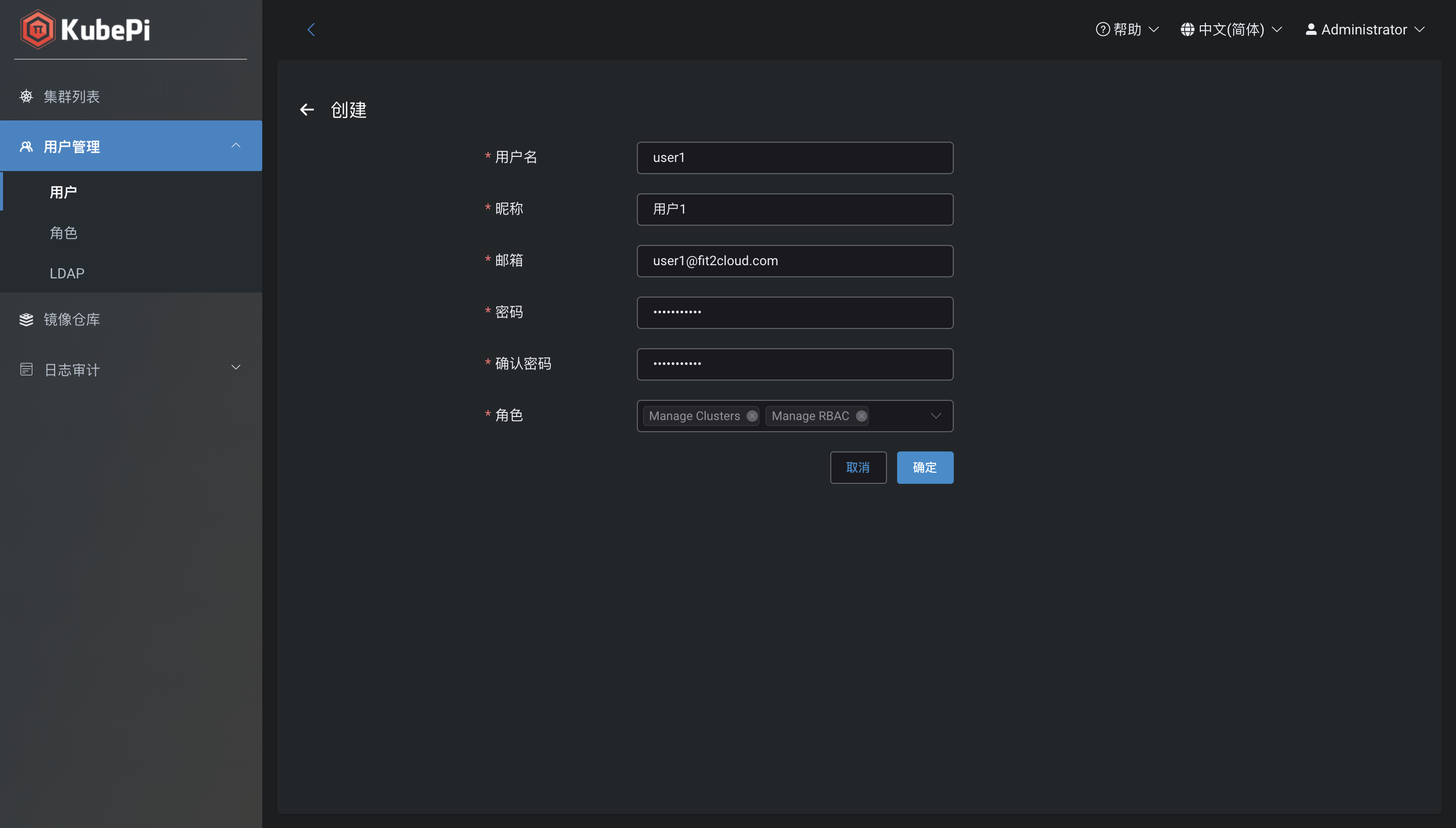Collapse the 用户管理 menu section
Screen dimensions: 1456x828
tap(235, 146)
